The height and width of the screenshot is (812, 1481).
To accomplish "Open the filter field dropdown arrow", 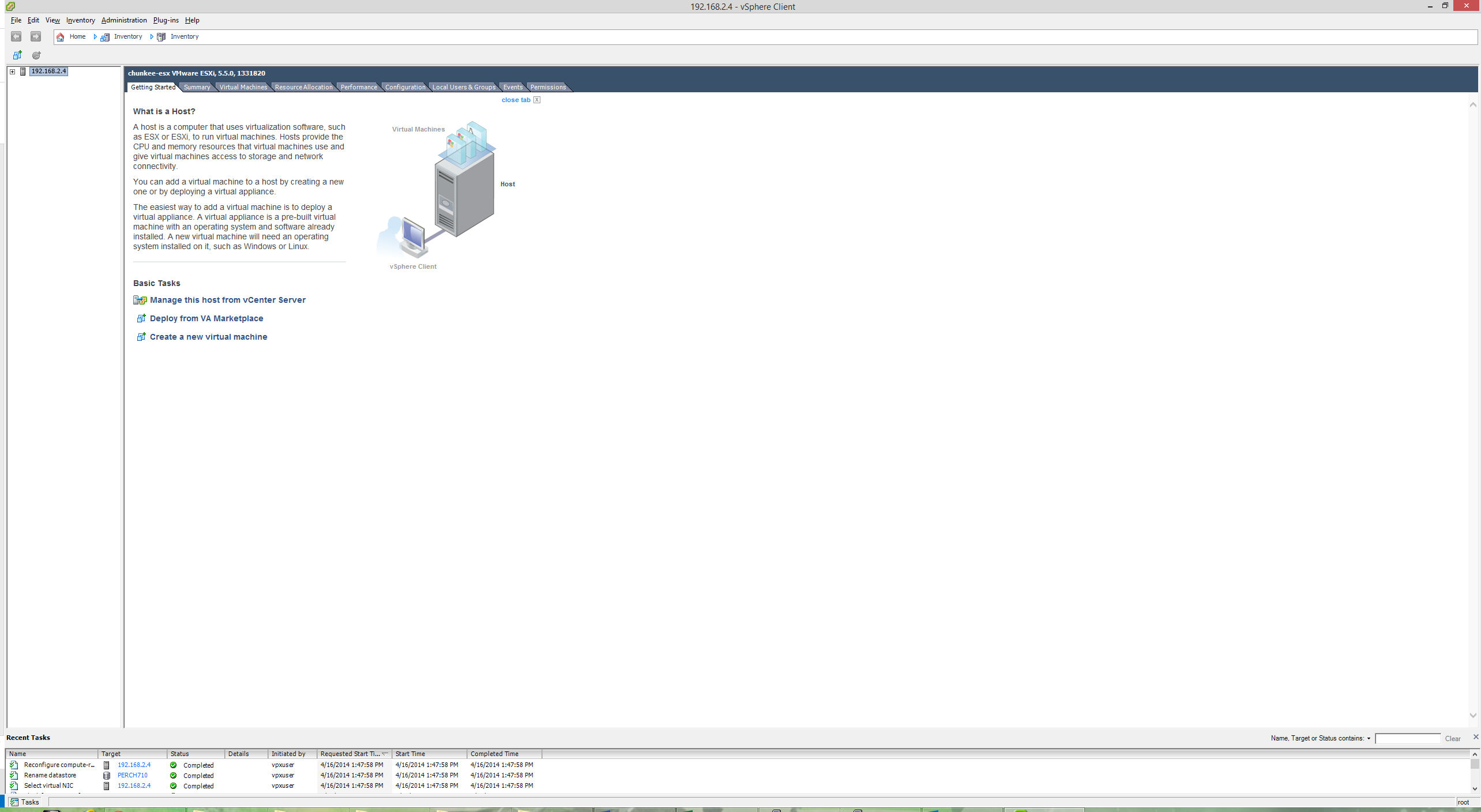I will point(1369,739).
